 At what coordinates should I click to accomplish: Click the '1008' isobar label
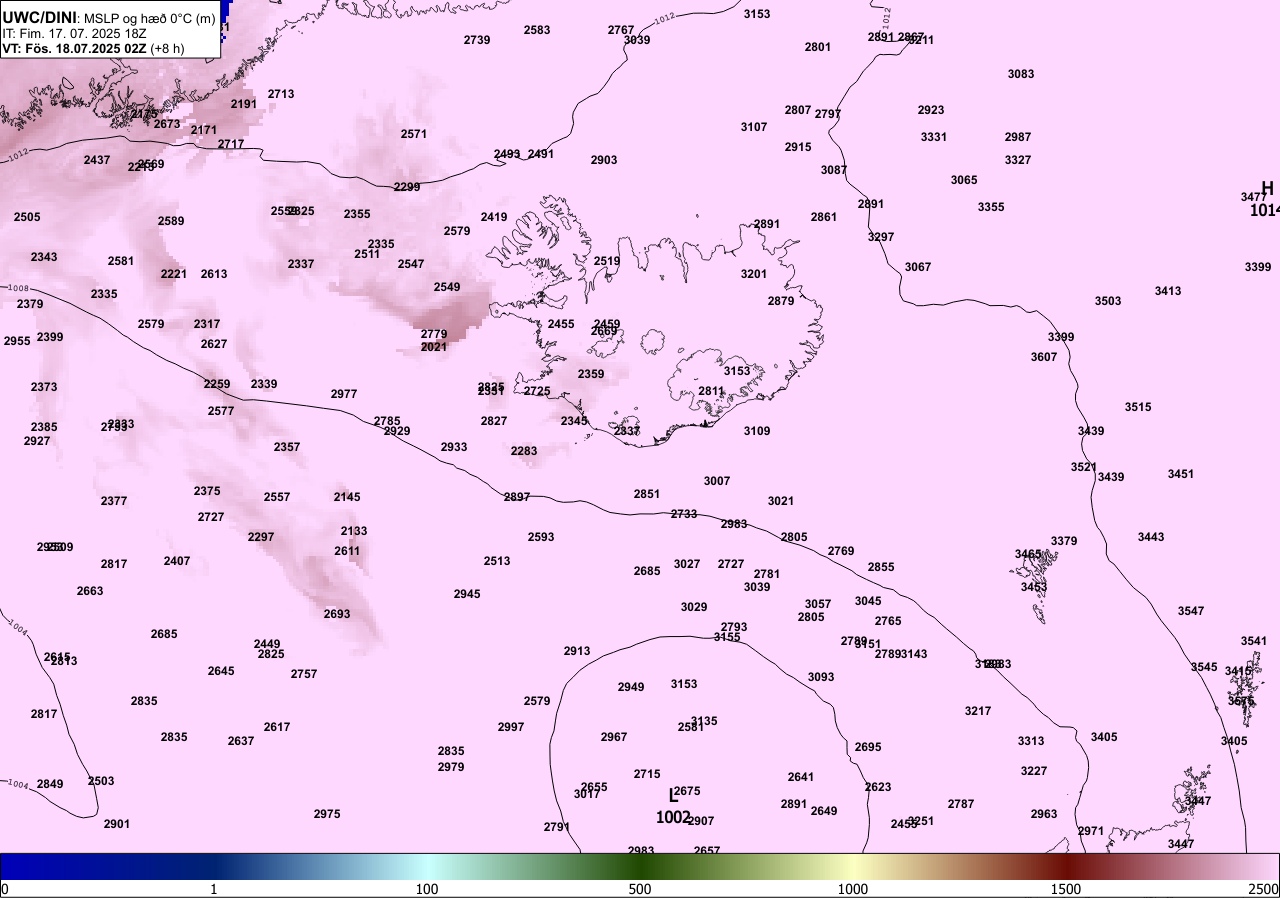tap(17, 288)
